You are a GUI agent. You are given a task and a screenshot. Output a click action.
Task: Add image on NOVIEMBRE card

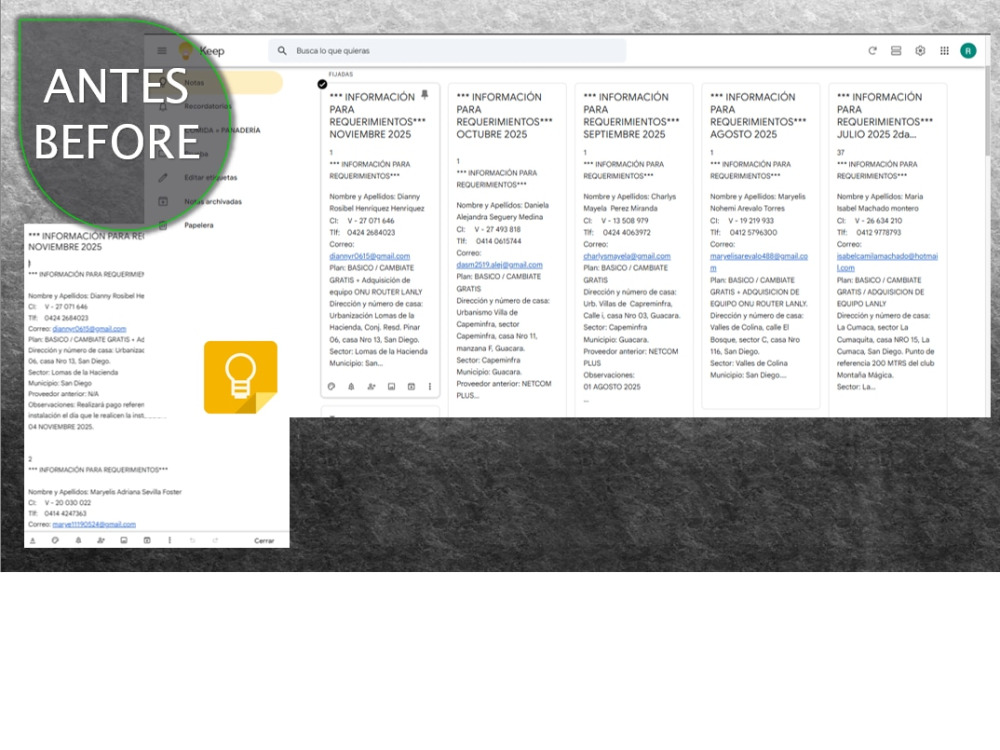pos(392,386)
